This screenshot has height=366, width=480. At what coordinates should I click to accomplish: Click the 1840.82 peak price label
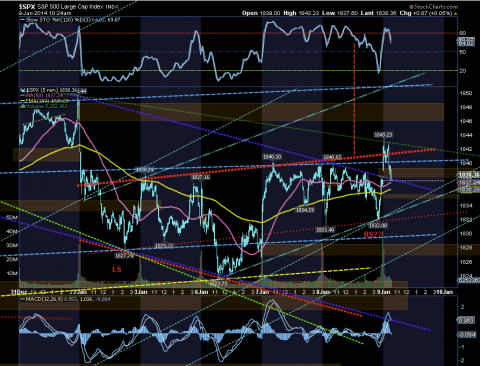pos(332,157)
